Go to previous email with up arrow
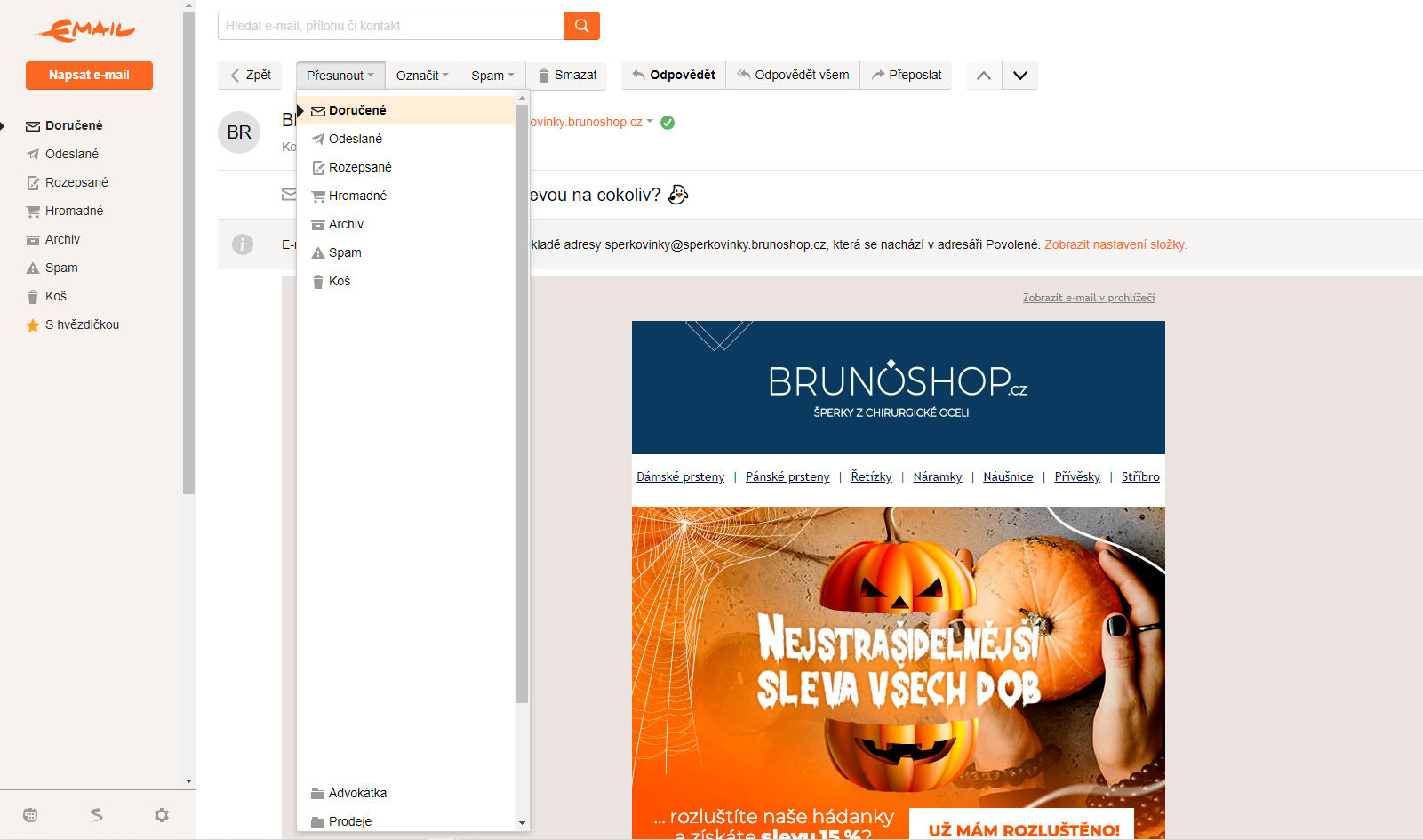The image size is (1423, 840). coord(984,76)
